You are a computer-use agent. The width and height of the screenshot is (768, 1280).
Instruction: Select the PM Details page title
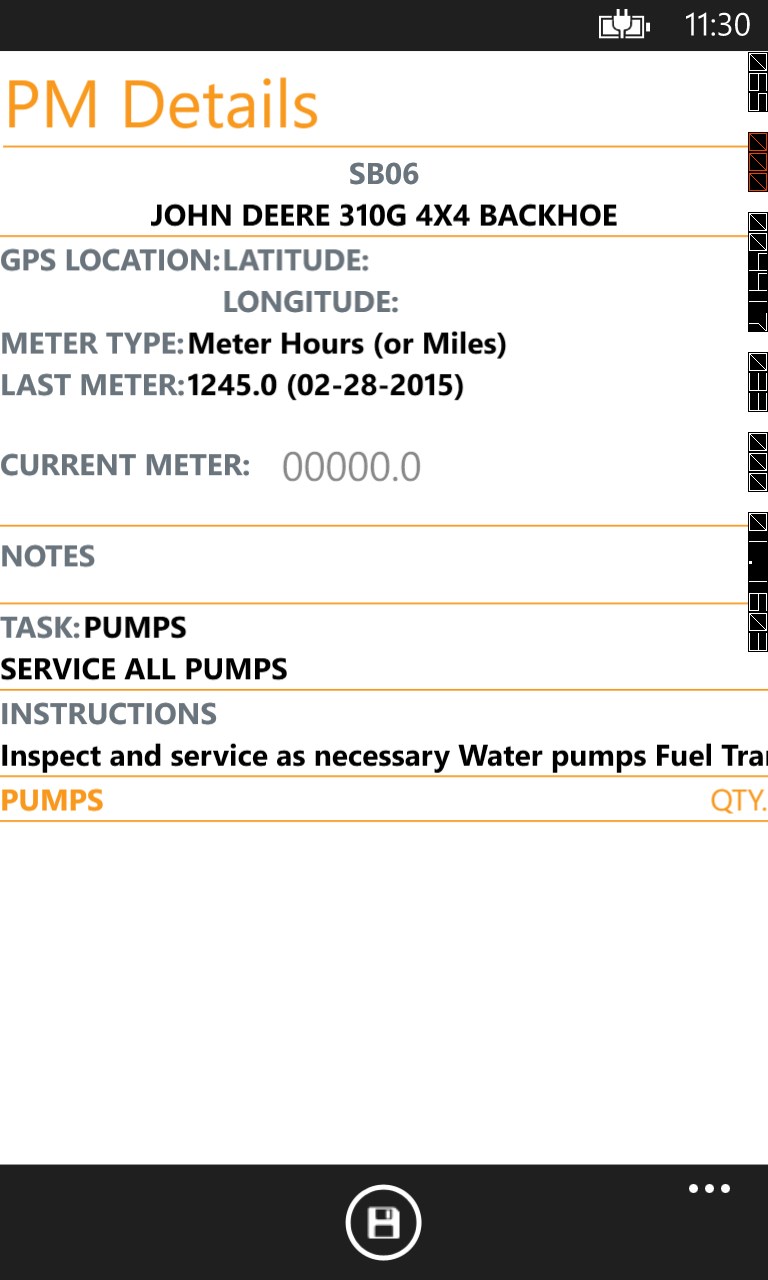tap(162, 104)
